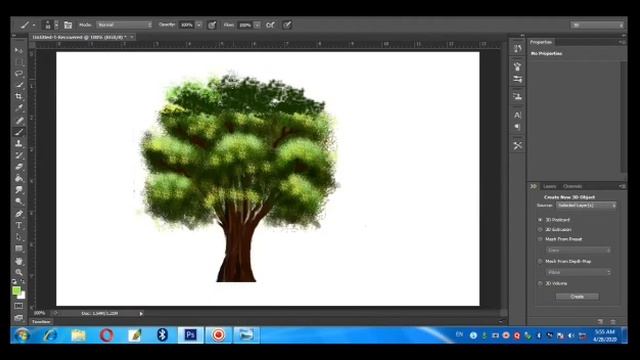Enable airbrush mode
This screenshot has width=640, height=360.
(270, 25)
